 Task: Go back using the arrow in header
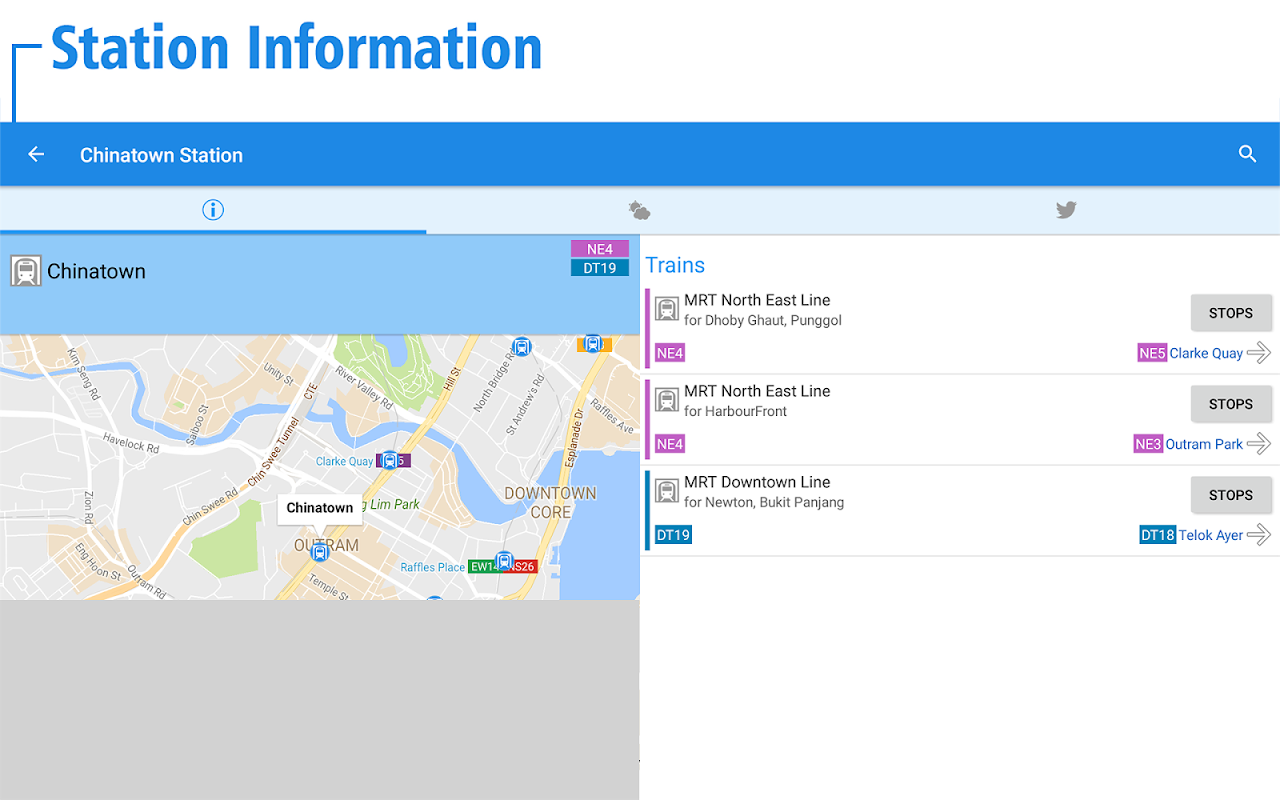(36, 154)
